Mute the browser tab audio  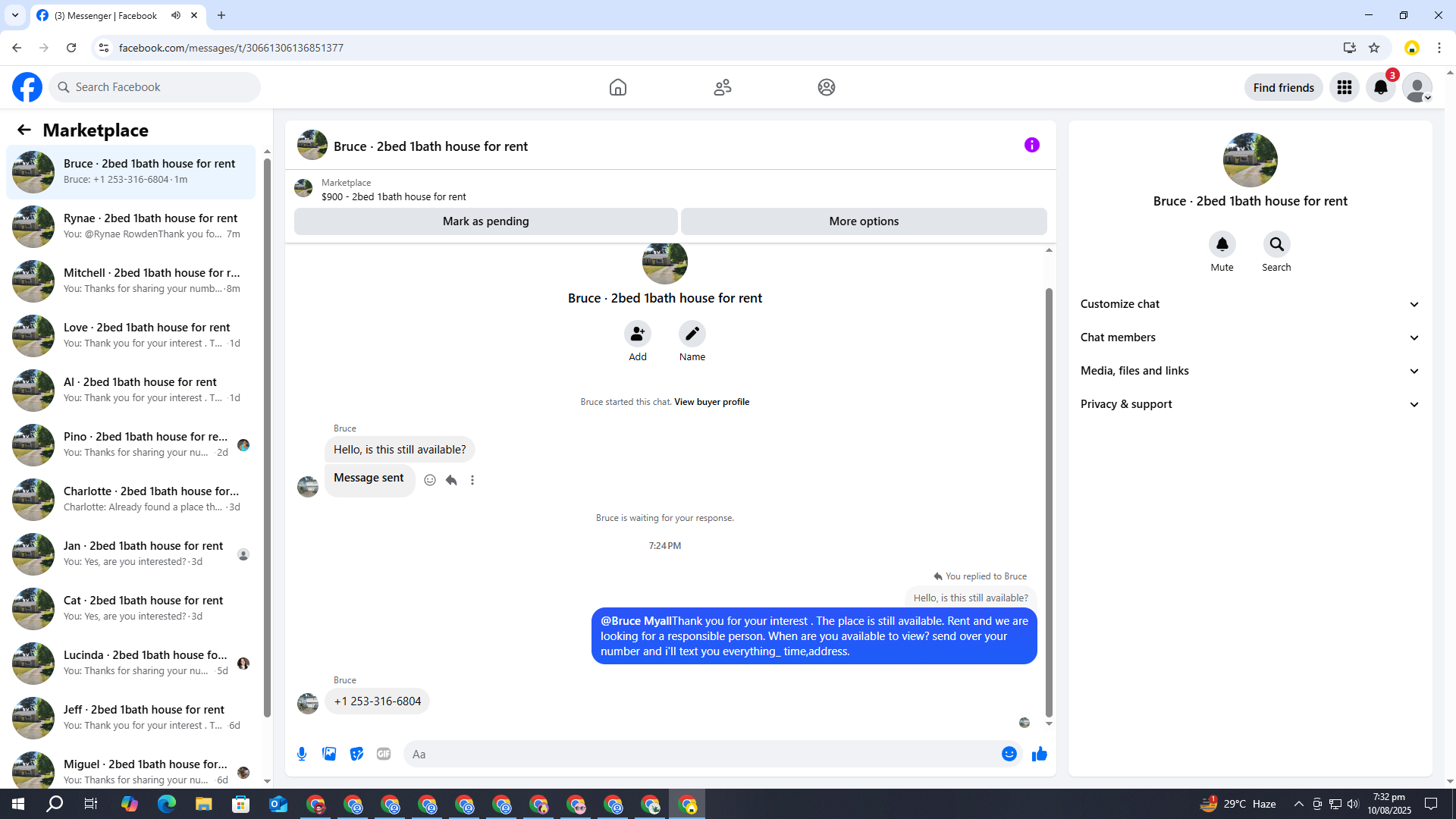tap(176, 15)
